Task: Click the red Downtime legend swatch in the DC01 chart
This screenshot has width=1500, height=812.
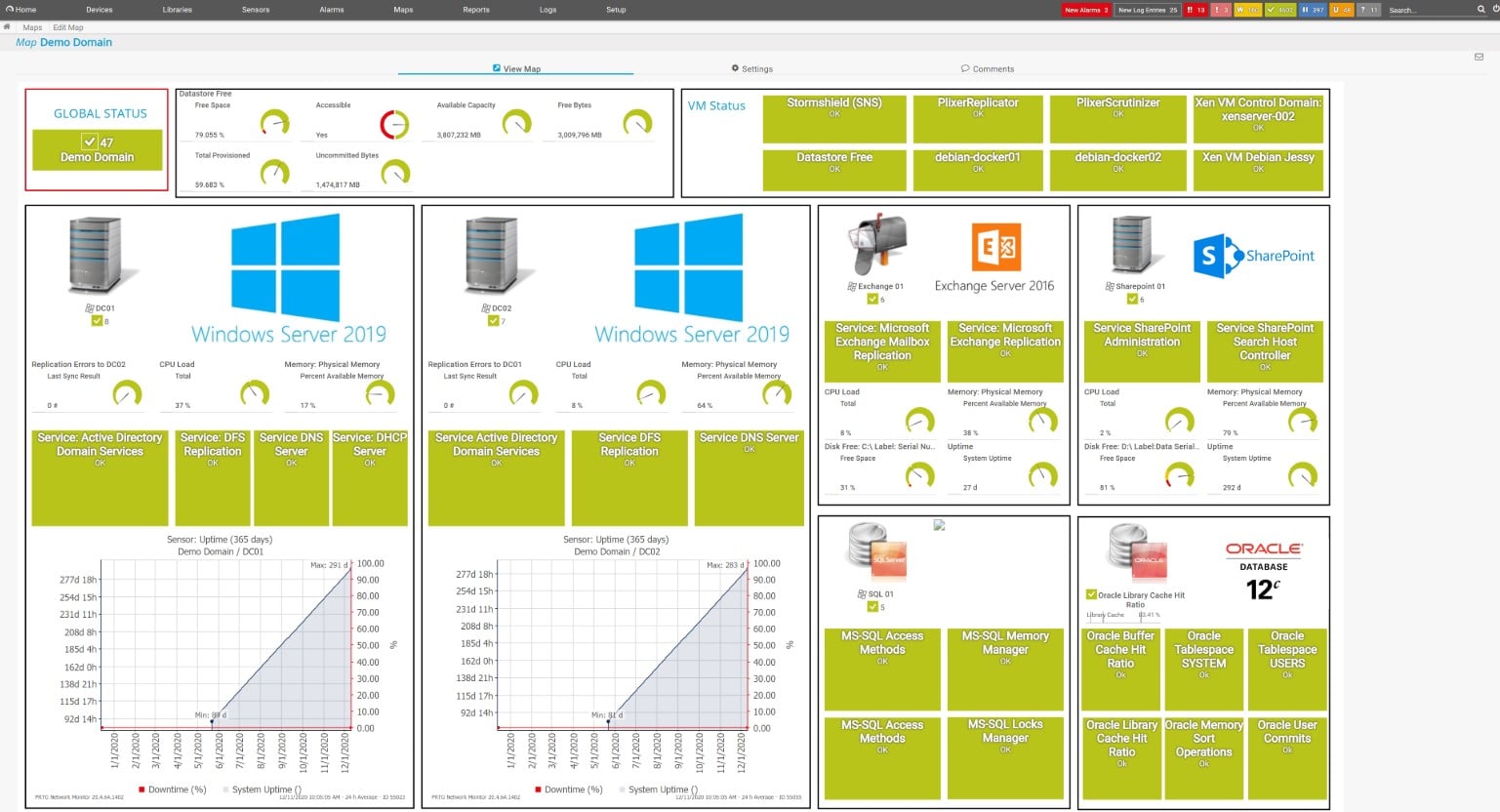Action: coord(142,790)
